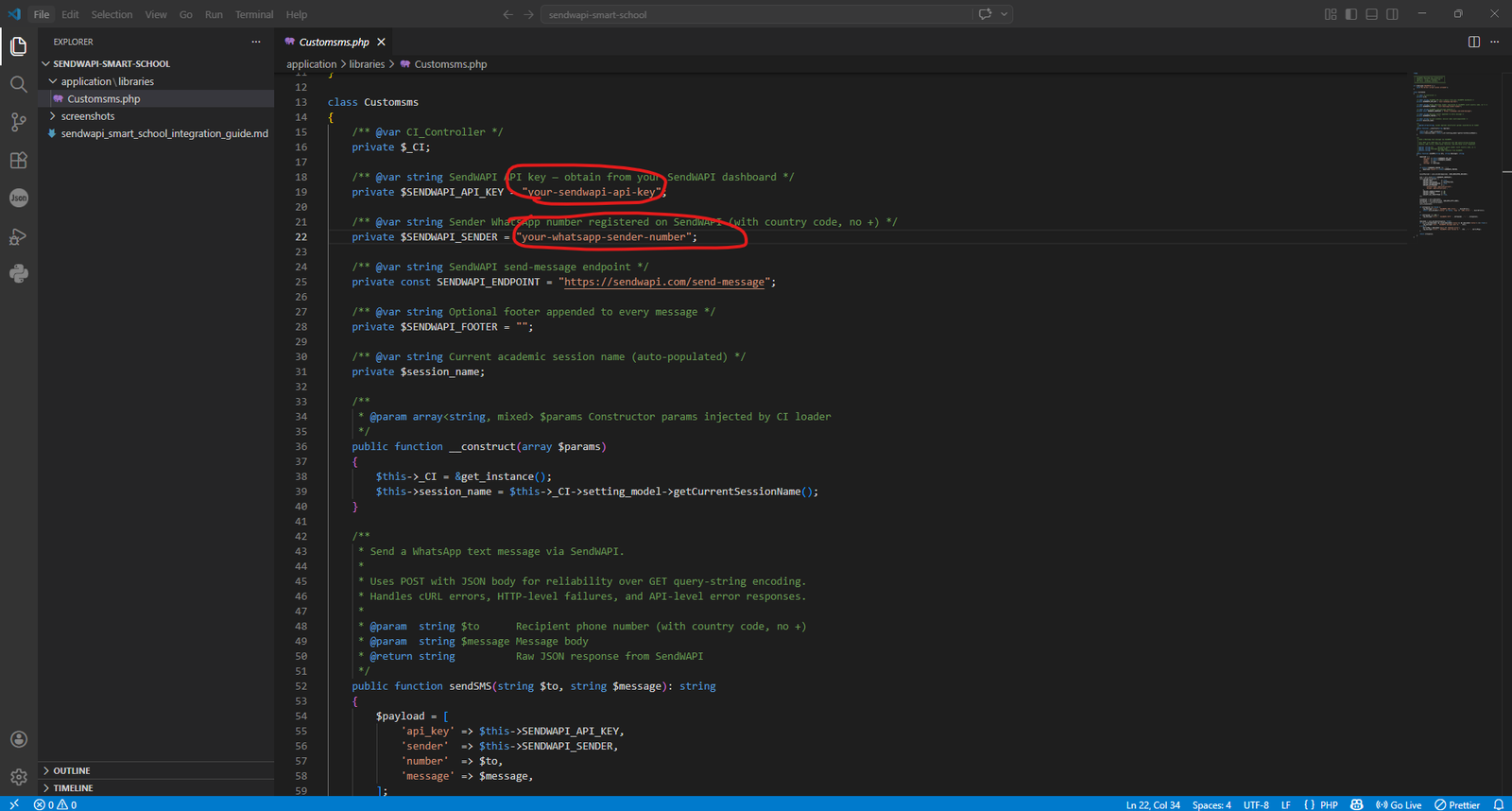Click the libraries breadcrumb
1512x811 pixels.
367,64
